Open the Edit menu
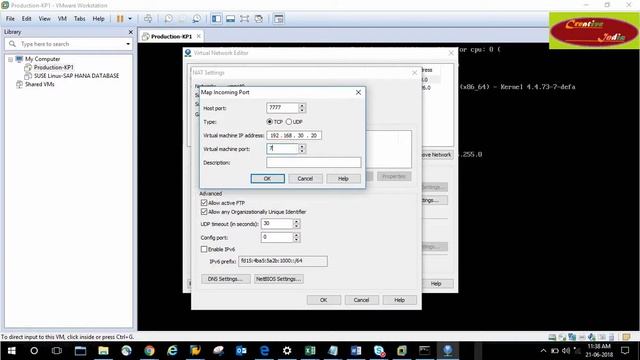The image size is (640, 360). [27, 19]
